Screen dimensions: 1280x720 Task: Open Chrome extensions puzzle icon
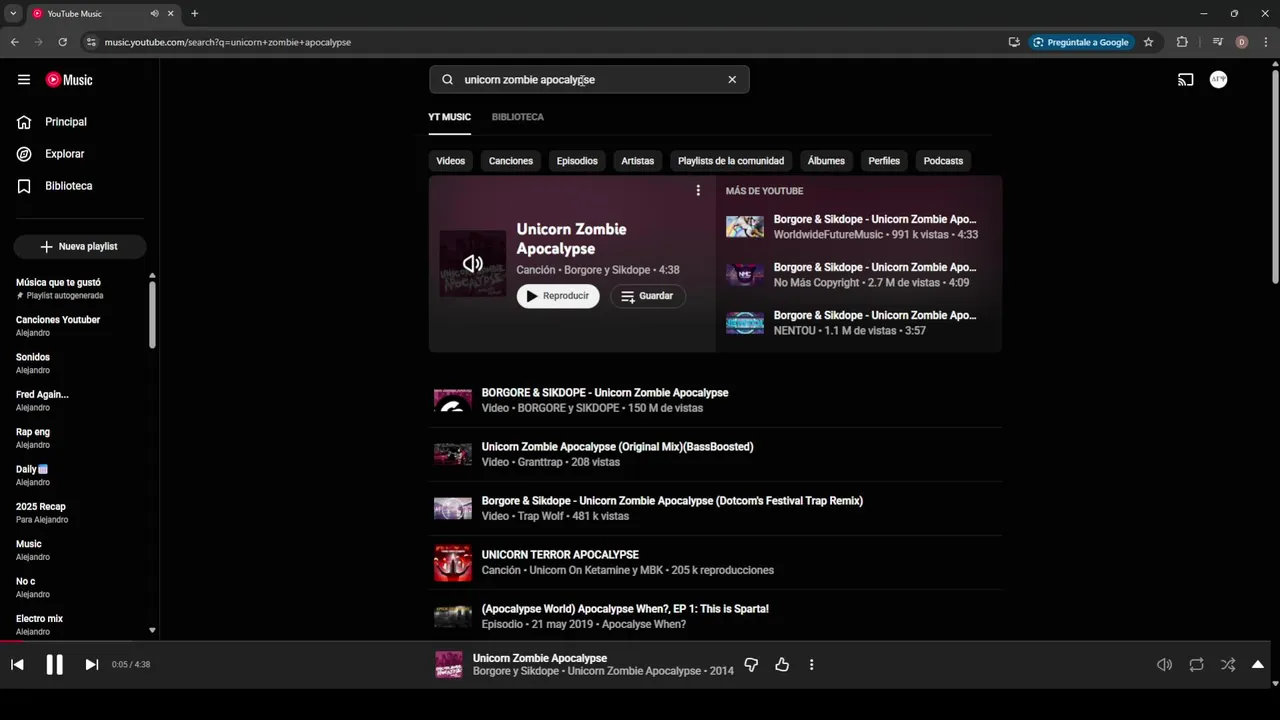point(1182,42)
